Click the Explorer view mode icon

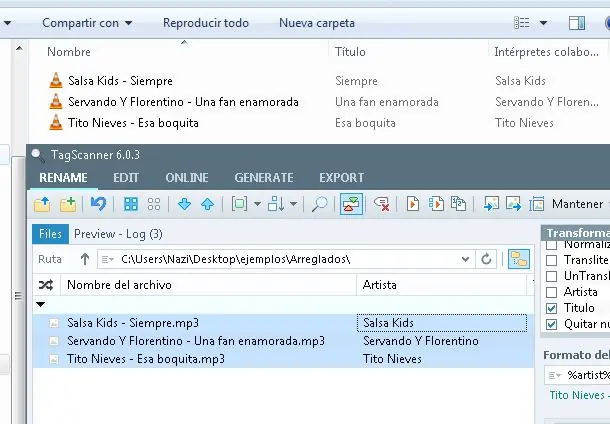point(522,23)
